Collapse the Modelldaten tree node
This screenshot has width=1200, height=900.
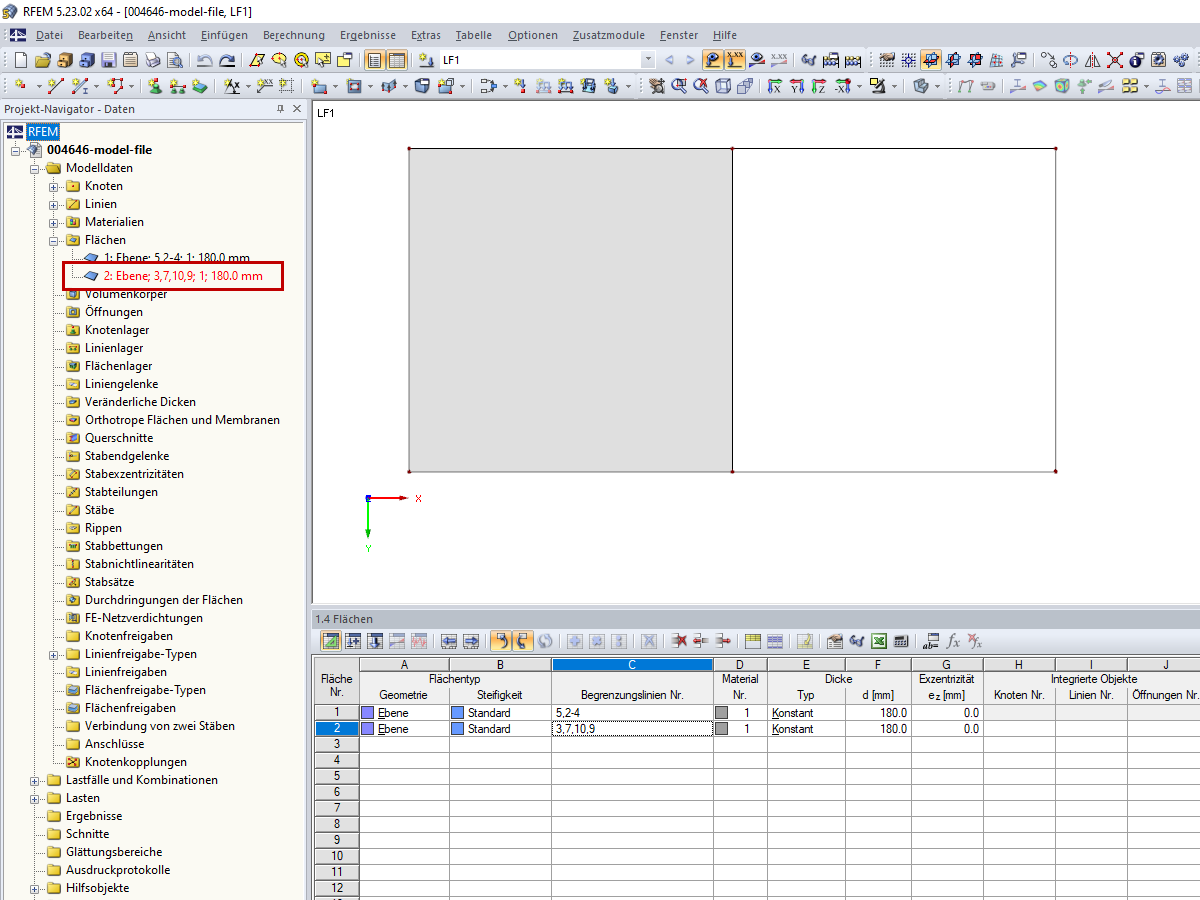pyautogui.click(x=35, y=168)
